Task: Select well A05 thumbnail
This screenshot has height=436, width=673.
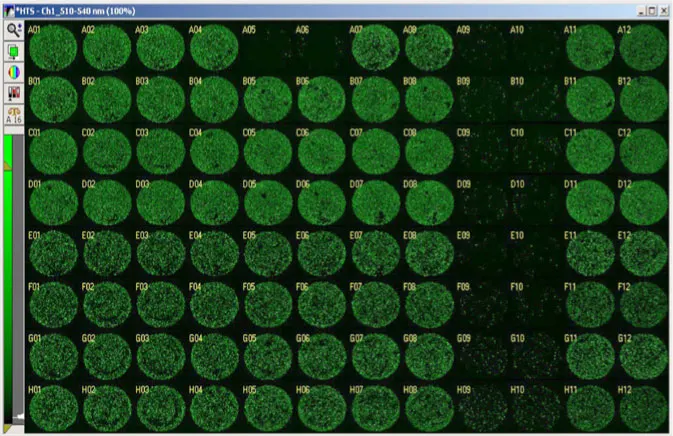Action: (x=266, y=48)
